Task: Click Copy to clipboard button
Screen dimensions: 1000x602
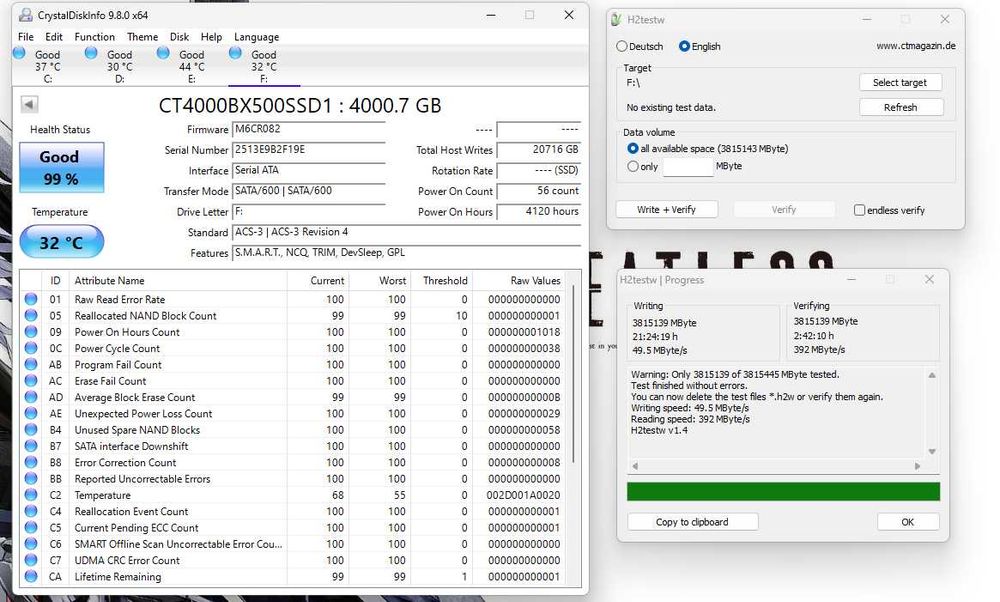Action: (x=692, y=522)
